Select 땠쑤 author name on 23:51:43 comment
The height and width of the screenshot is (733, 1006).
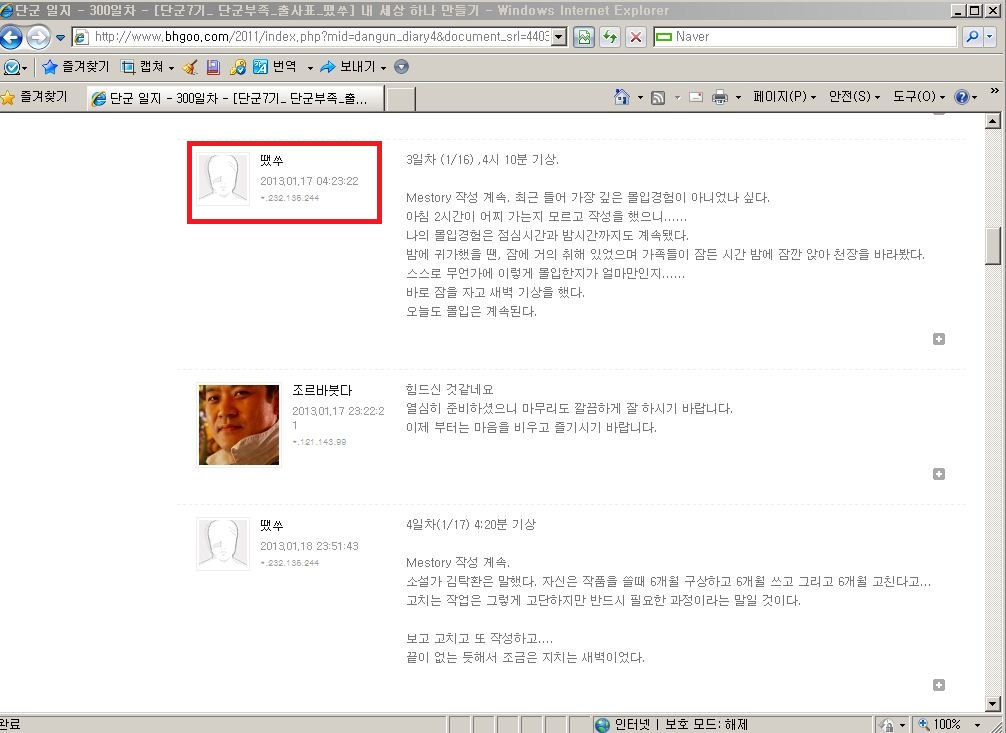click(x=271, y=525)
